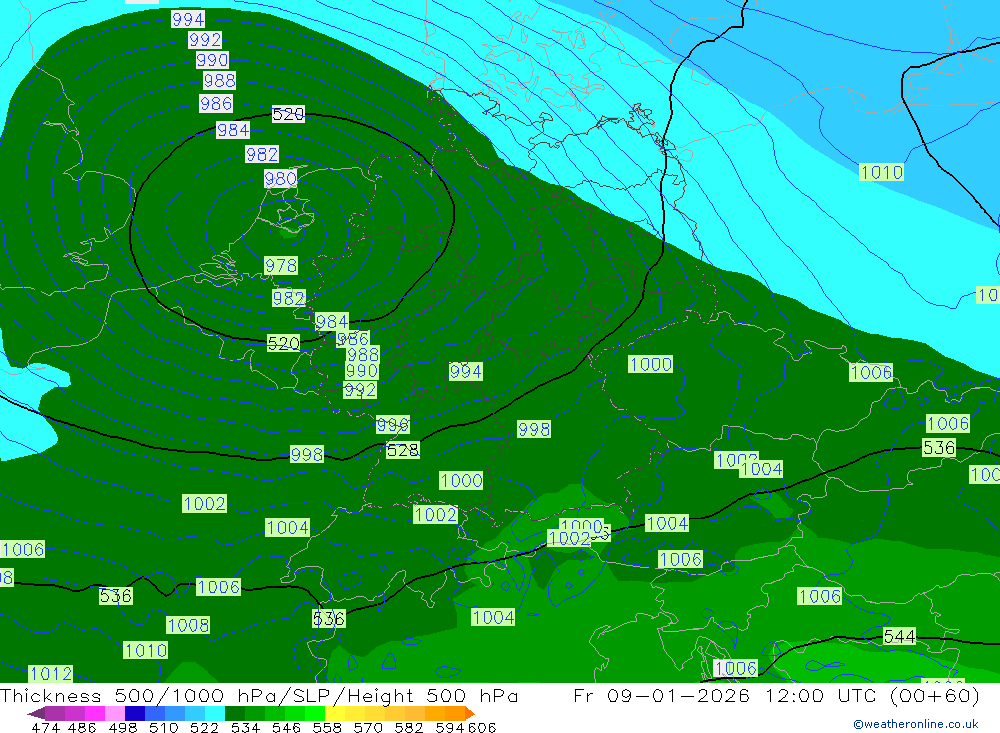
Task: Click legend value 498
Action: (123, 728)
